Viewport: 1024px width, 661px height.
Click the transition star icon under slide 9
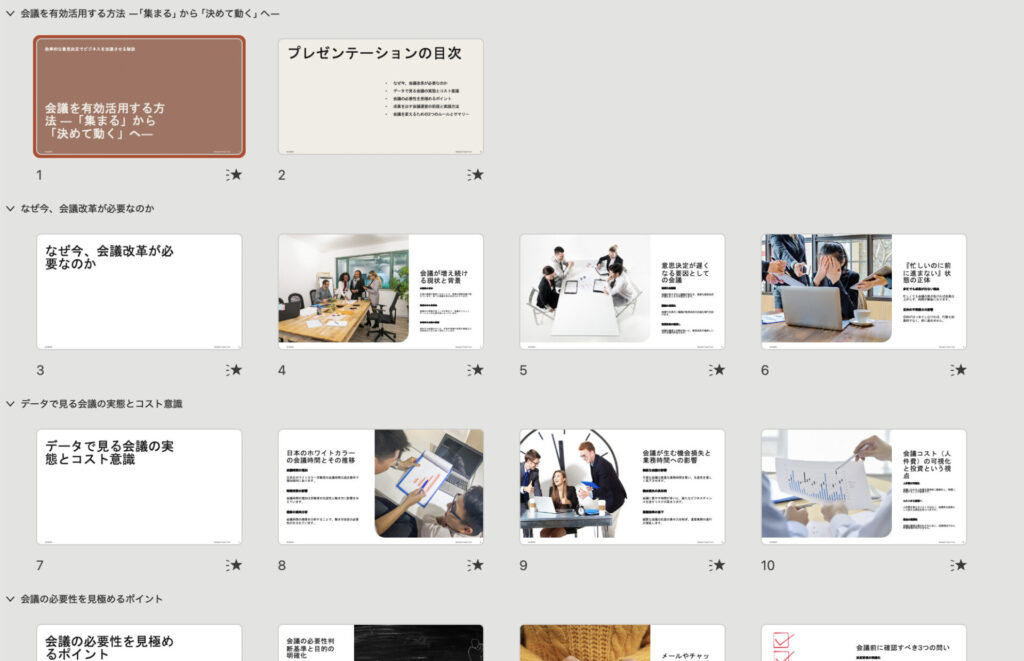(717, 565)
